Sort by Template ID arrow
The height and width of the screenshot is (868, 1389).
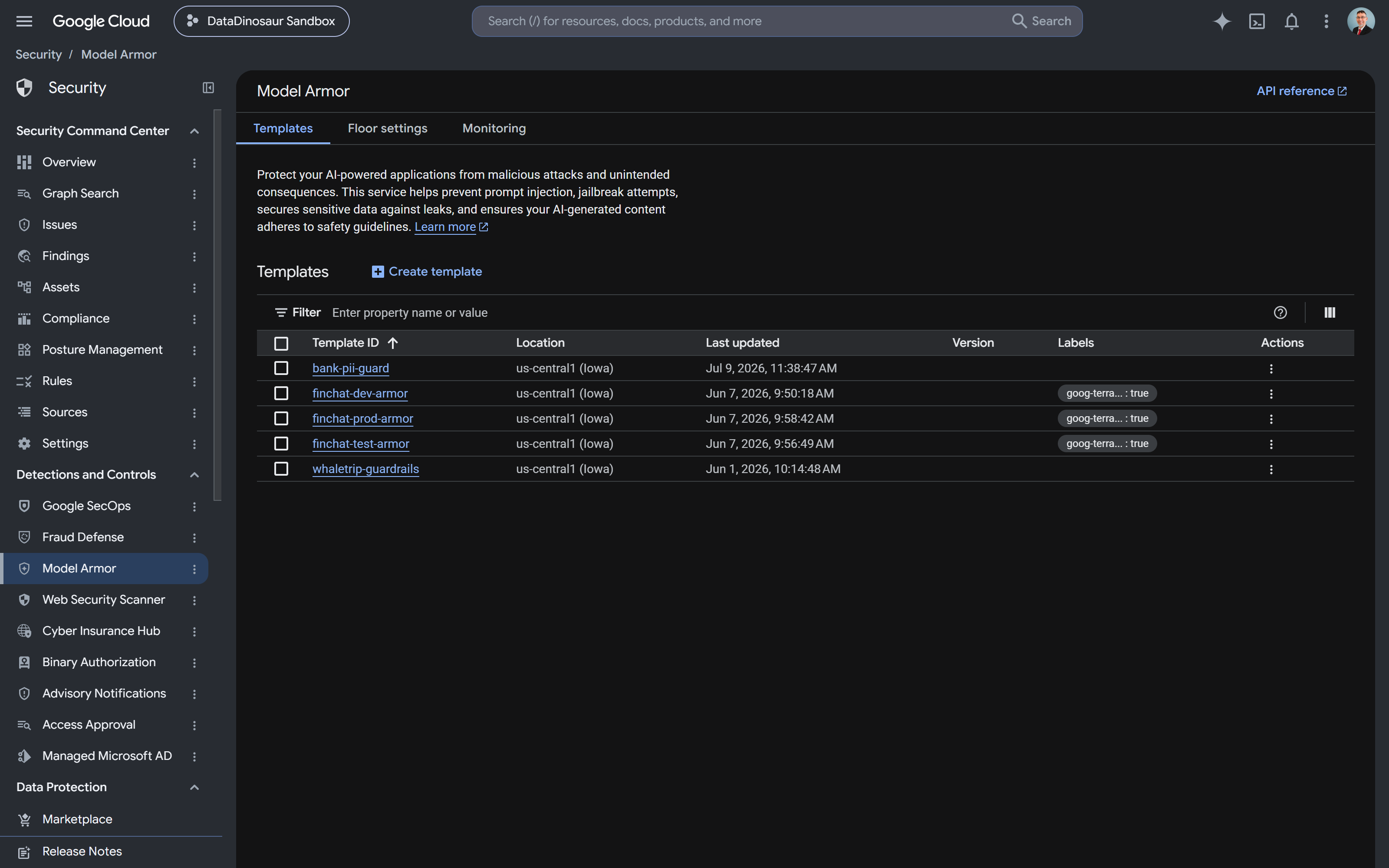(392, 343)
